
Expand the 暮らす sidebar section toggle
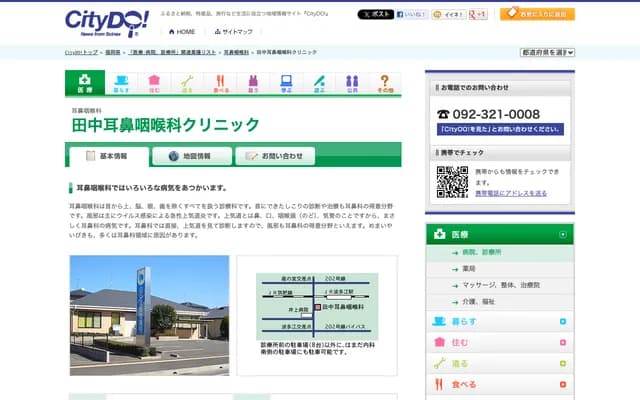563,322
